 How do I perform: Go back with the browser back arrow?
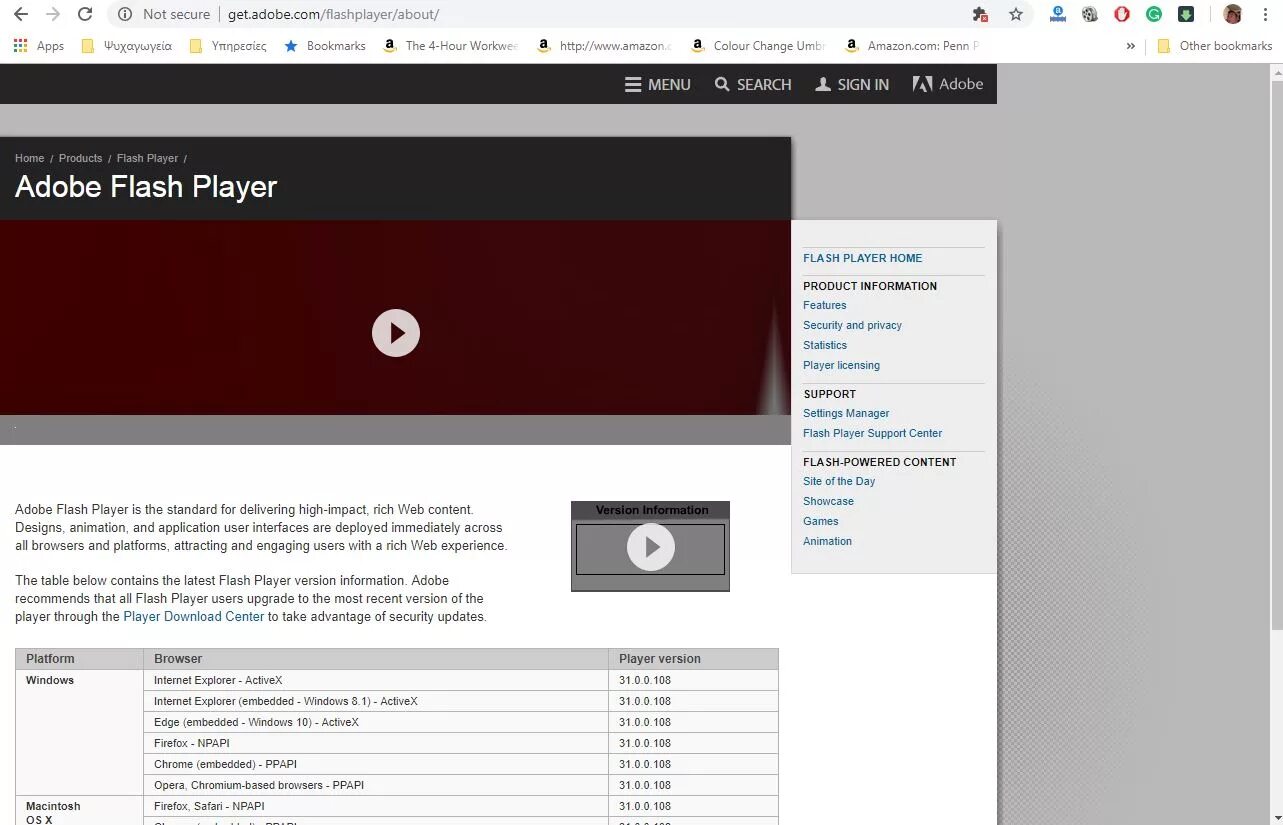click(20, 14)
